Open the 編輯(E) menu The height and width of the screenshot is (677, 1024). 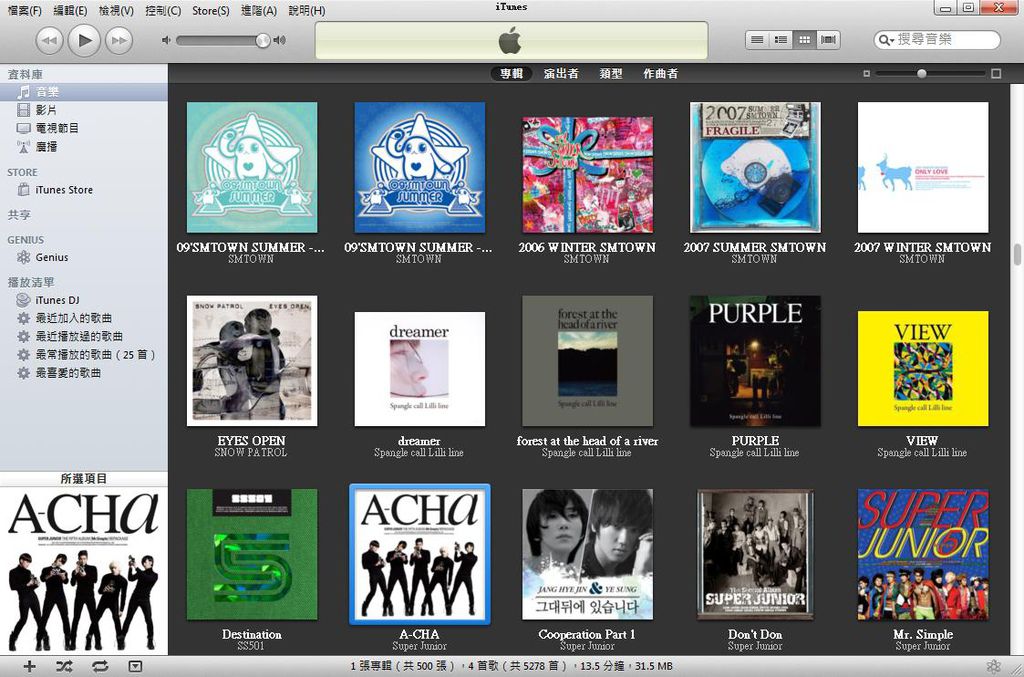coord(70,10)
